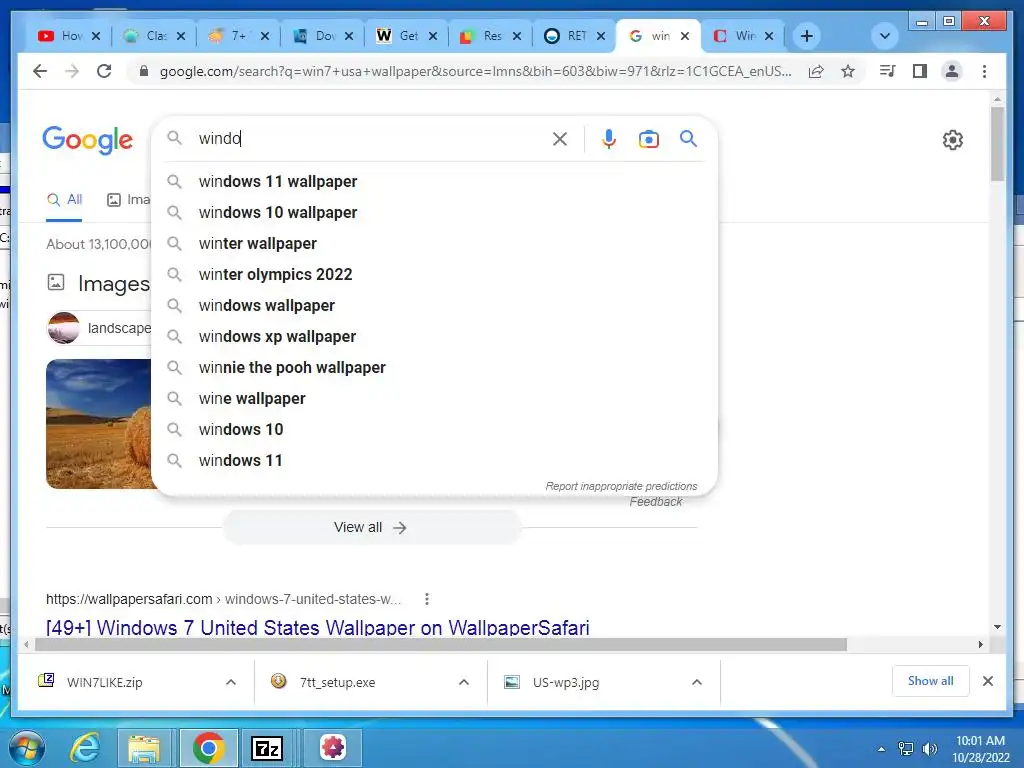Click 'Report inappropriate predictions' link
Image resolution: width=1024 pixels, height=768 pixels.
click(621, 487)
